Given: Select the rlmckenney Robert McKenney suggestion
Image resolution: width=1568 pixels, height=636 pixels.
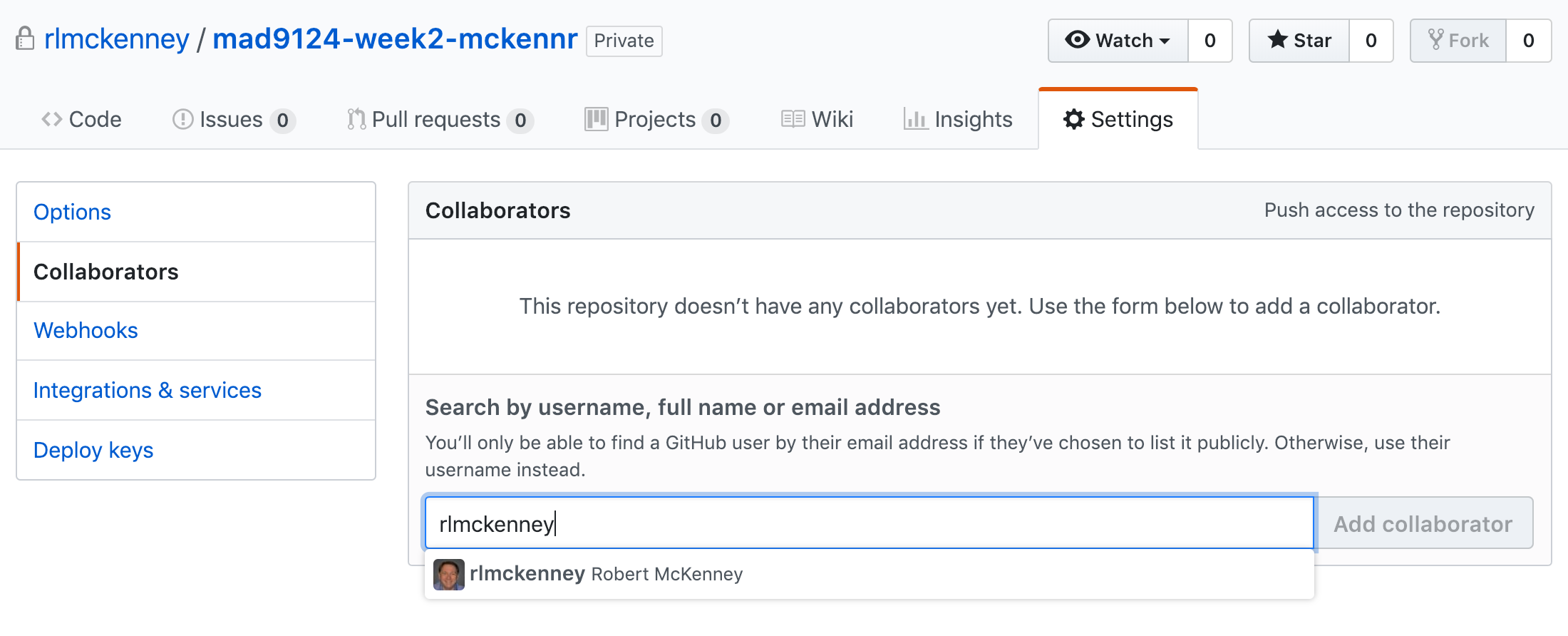Looking at the screenshot, I should pyautogui.click(x=870, y=574).
